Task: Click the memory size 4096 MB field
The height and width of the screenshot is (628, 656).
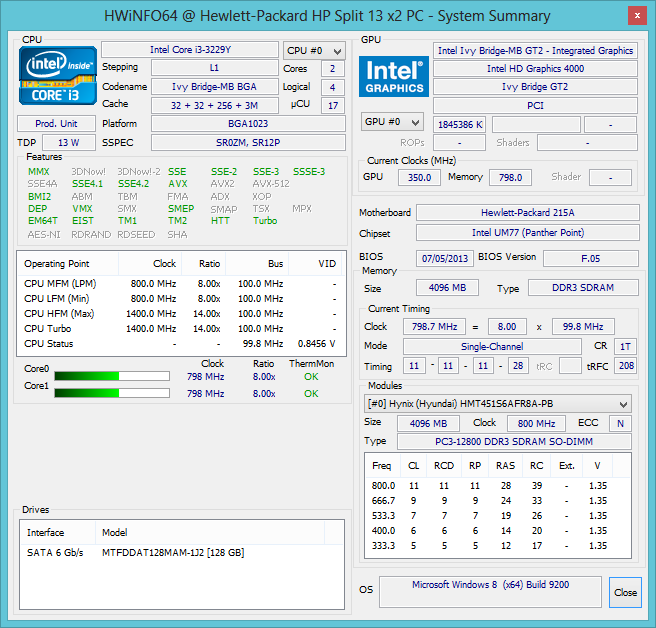Action: pyautogui.click(x=447, y=288)
